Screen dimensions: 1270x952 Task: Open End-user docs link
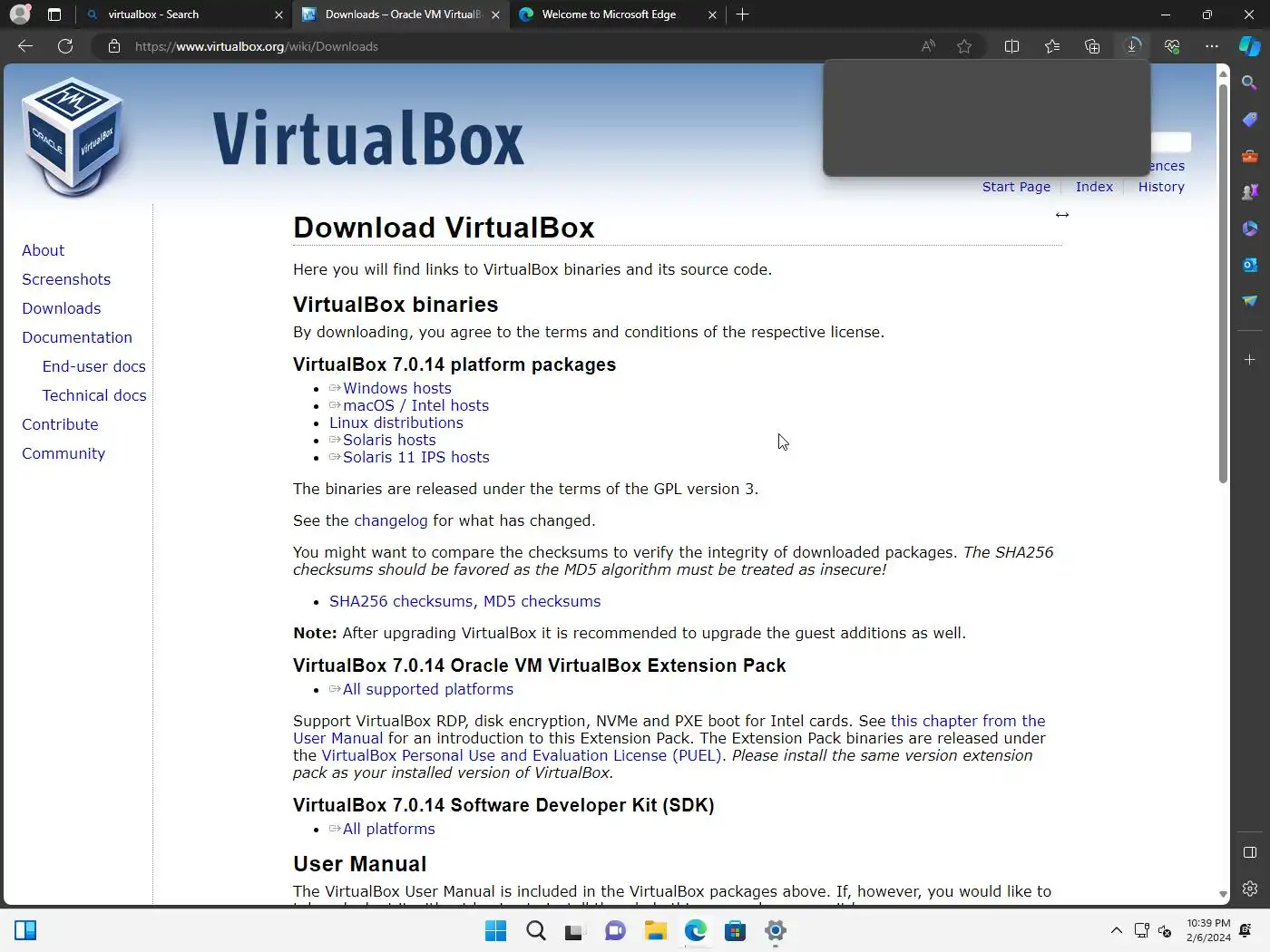[x=93, y=366]
